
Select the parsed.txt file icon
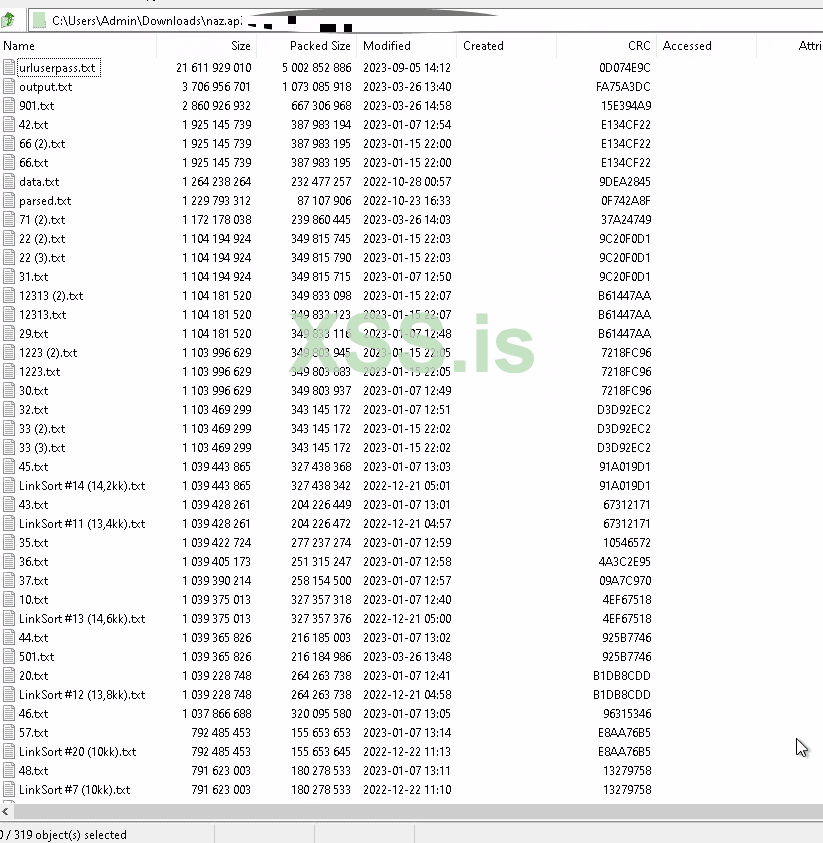pos(9,201)
